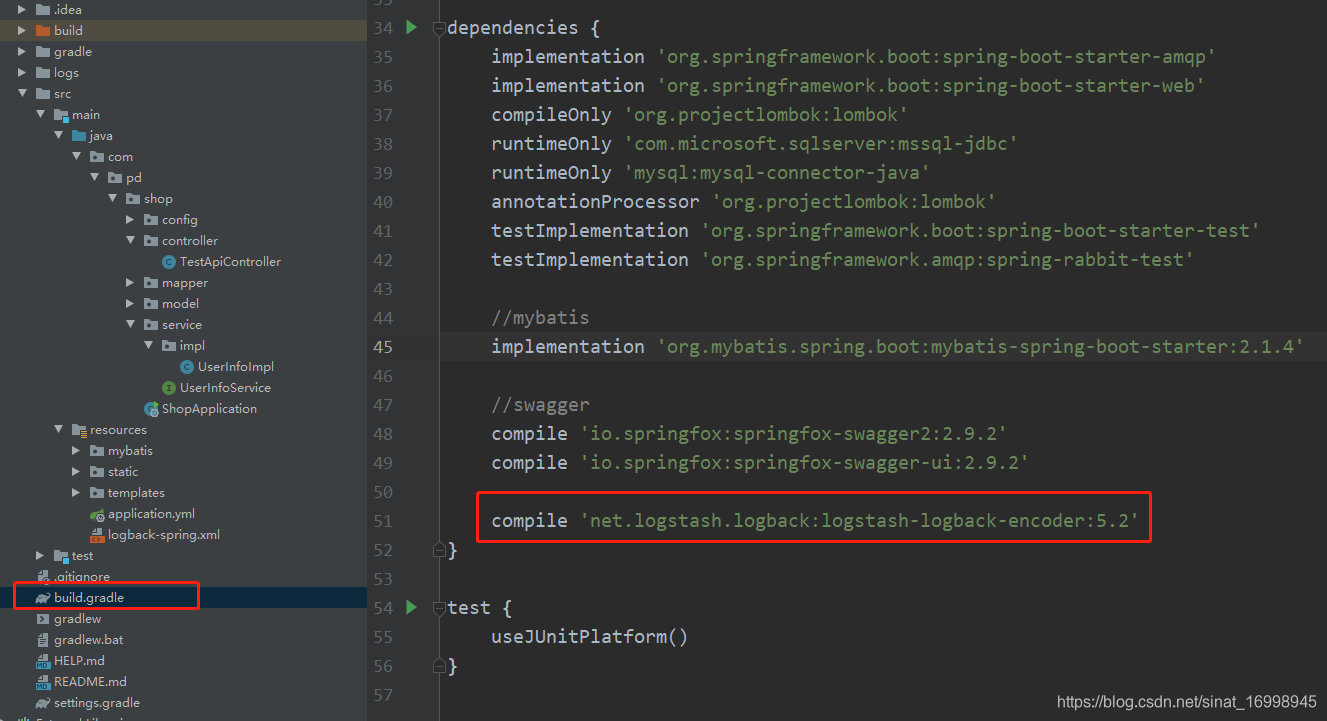Click the gradle folder icon
The width and height of the screenshot is (1327, 721).
43,51
